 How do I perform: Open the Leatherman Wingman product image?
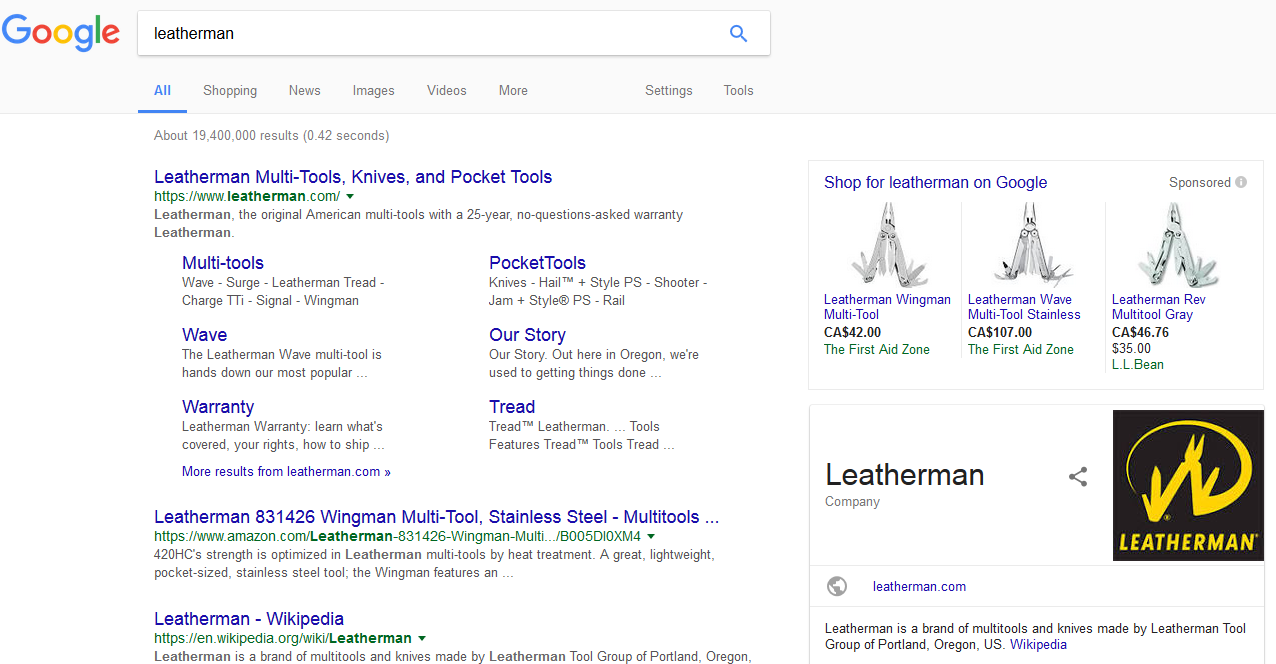(x=885, y=244)
